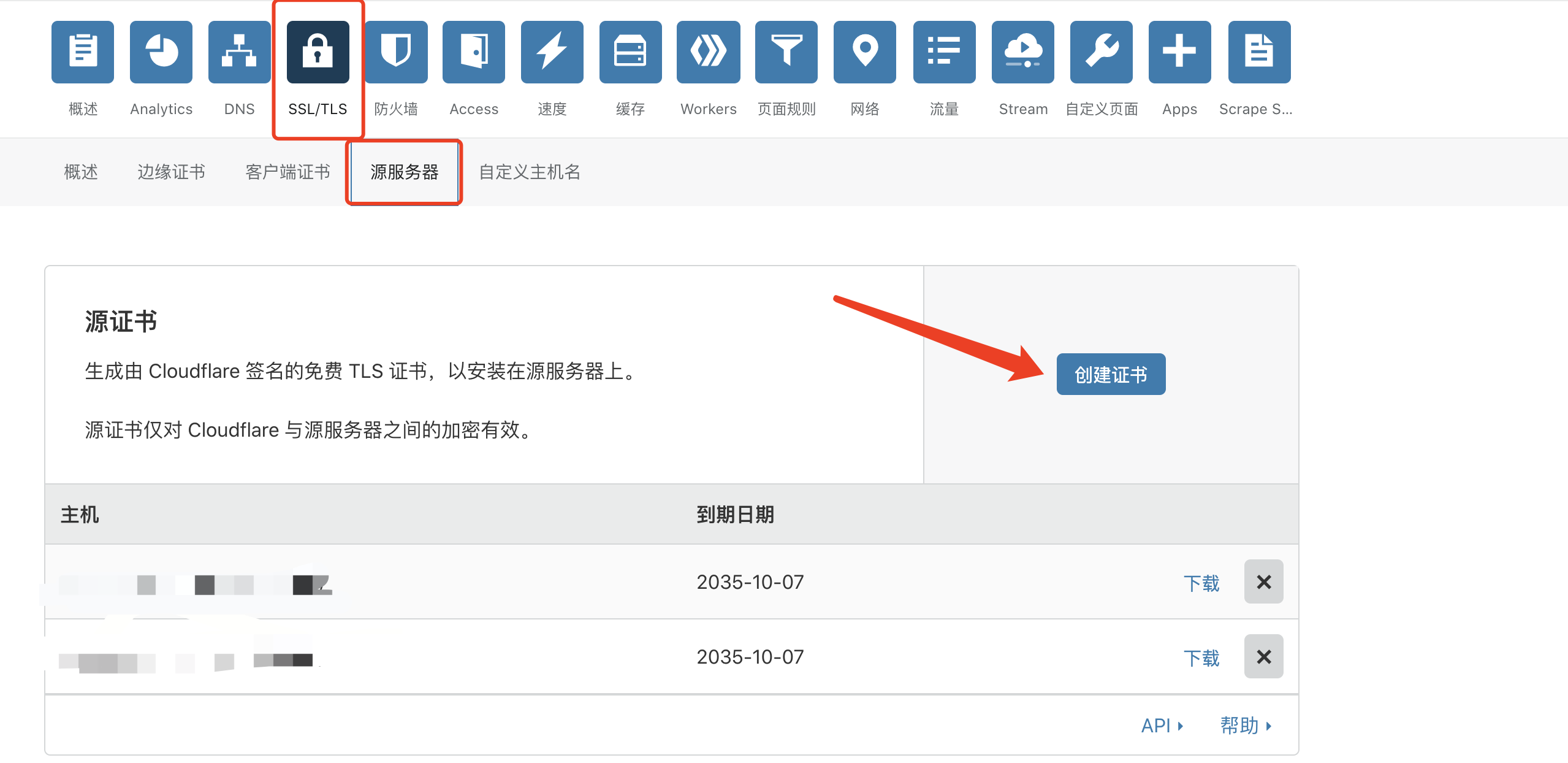Click the firewall shield icon

[396, 52]
